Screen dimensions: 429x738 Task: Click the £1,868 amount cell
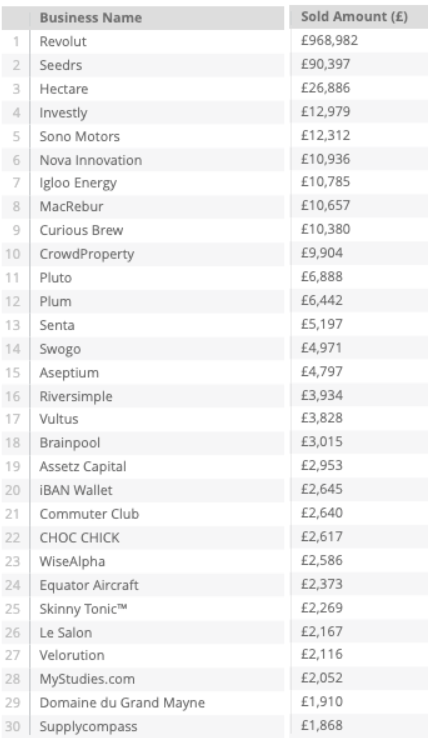(322, 725)
